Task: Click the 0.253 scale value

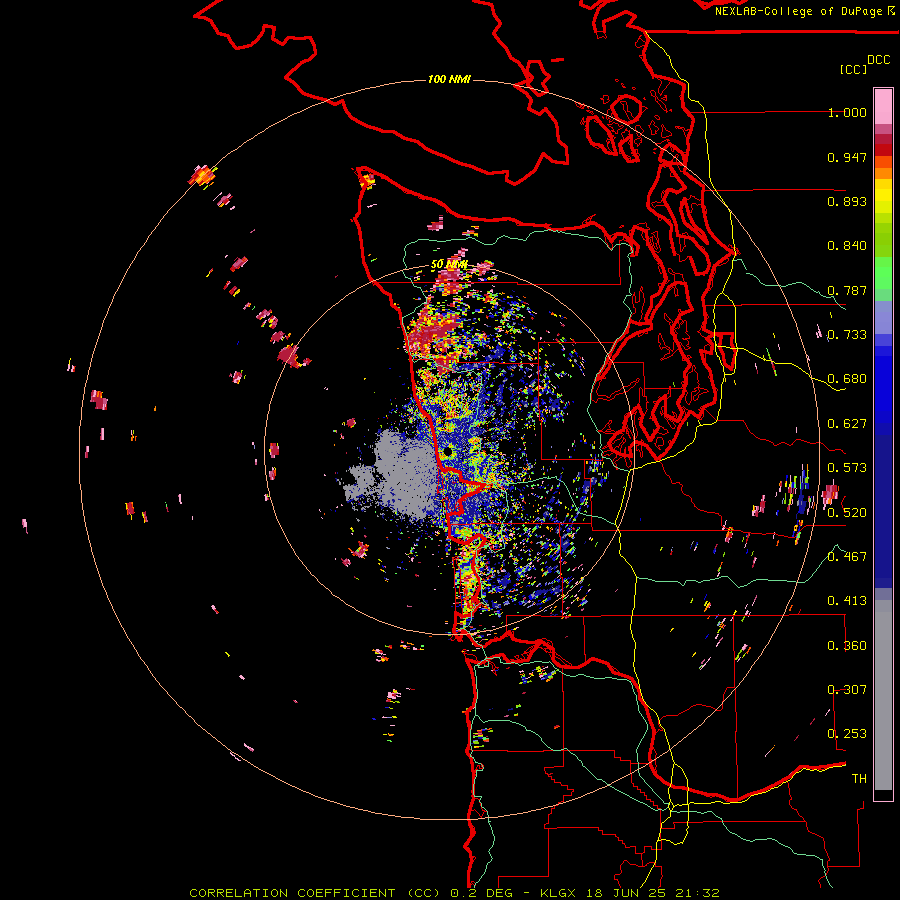Action: pos(847,734)
